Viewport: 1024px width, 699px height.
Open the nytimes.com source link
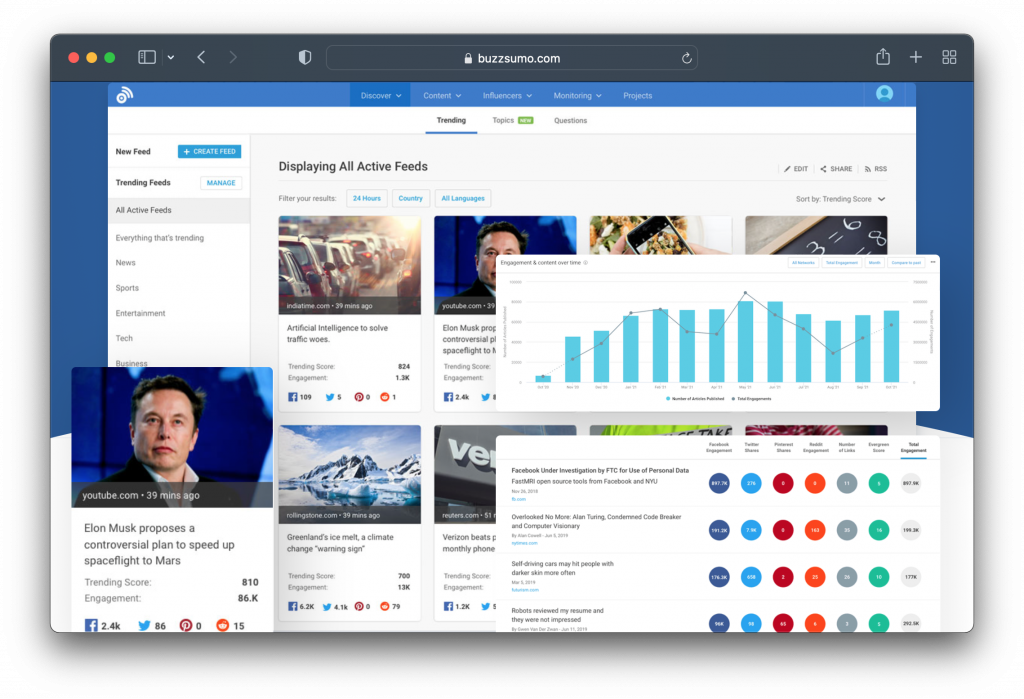tap(524, 543)
